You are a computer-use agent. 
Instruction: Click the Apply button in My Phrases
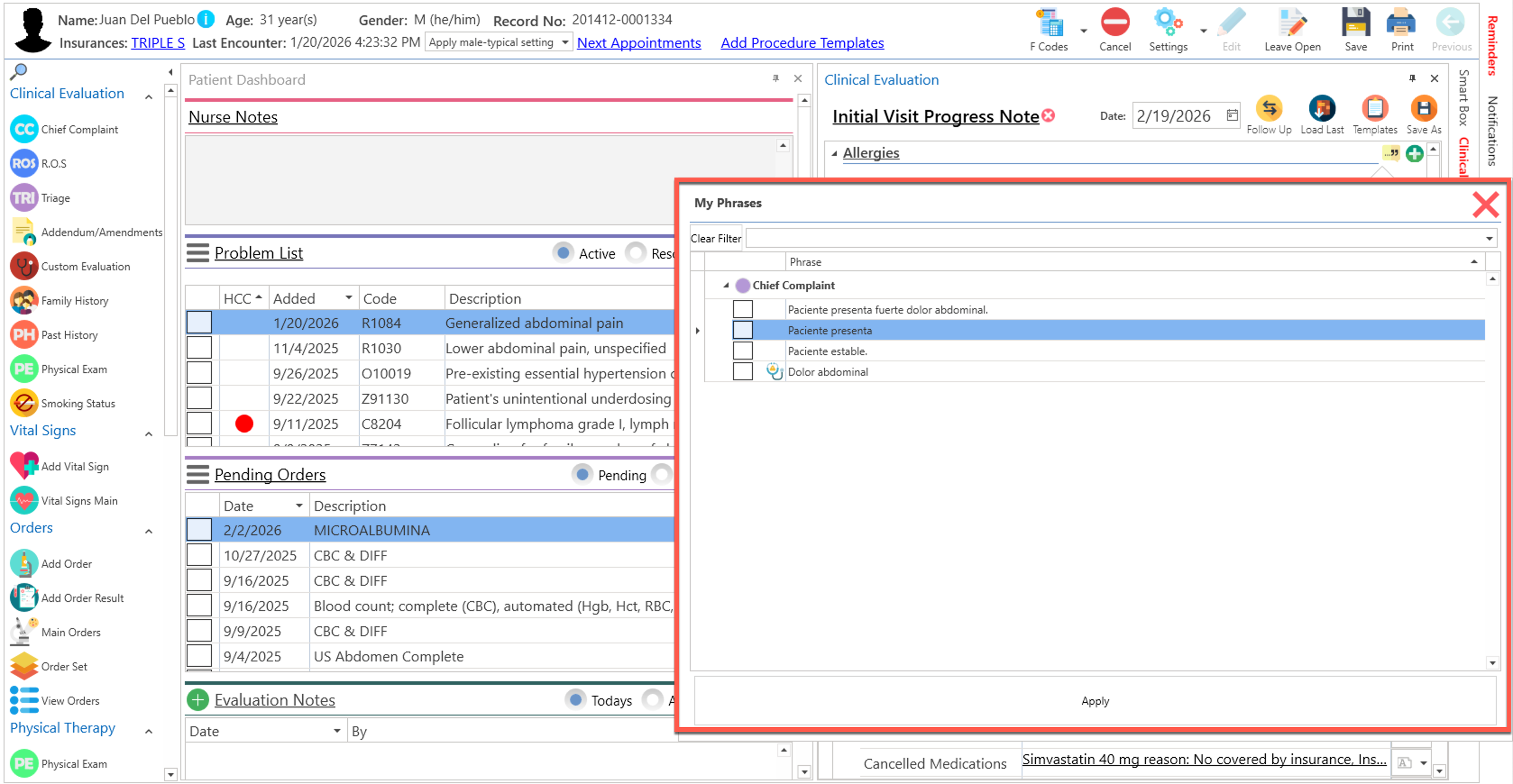1095,701
